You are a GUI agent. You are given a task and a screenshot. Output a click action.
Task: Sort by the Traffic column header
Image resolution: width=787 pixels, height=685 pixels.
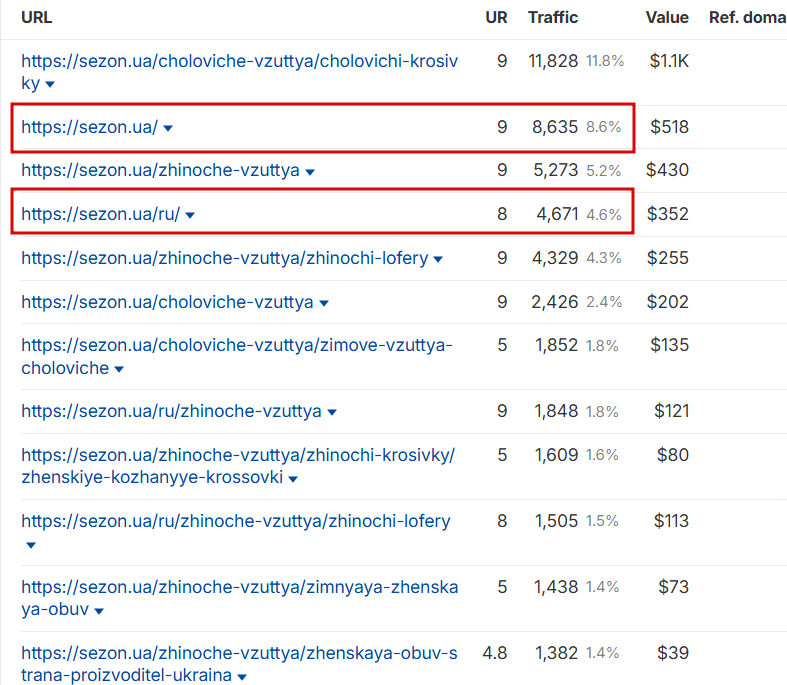553,18
